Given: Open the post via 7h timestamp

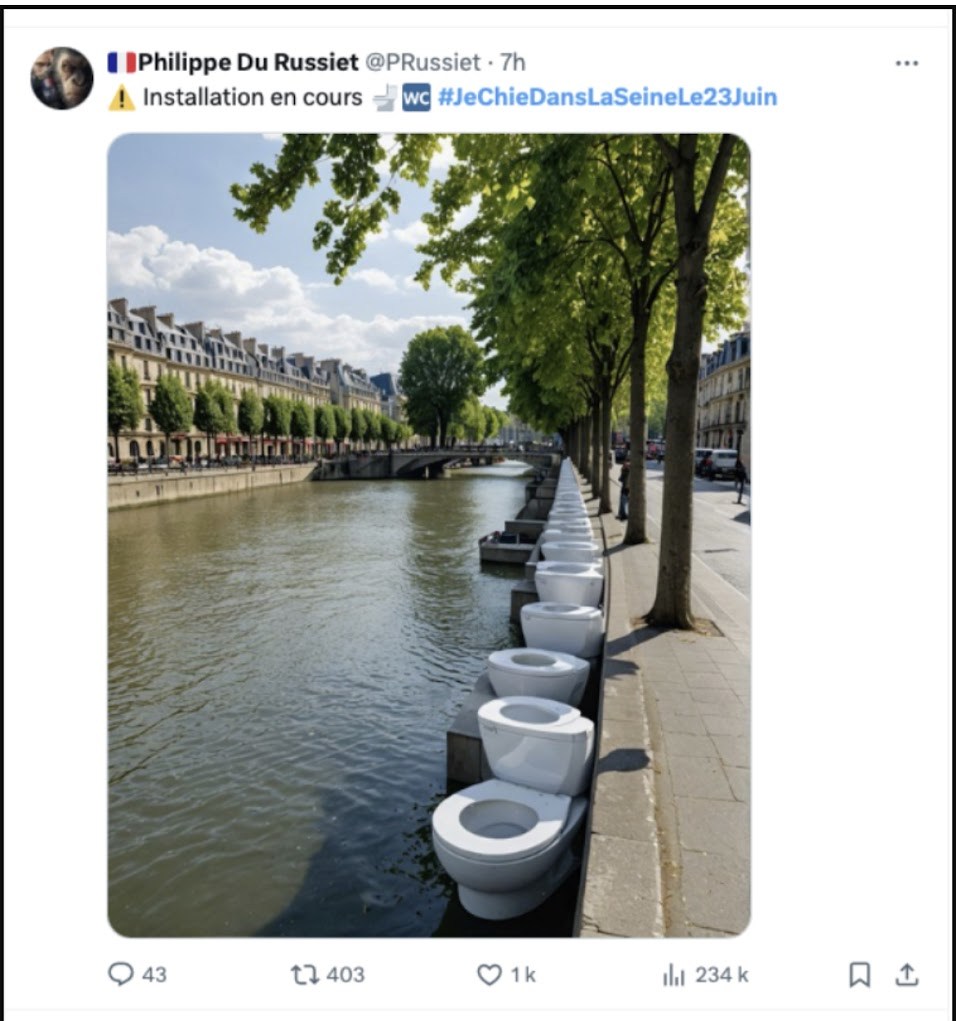Looking at the screenshot, I should coord(513,63).
